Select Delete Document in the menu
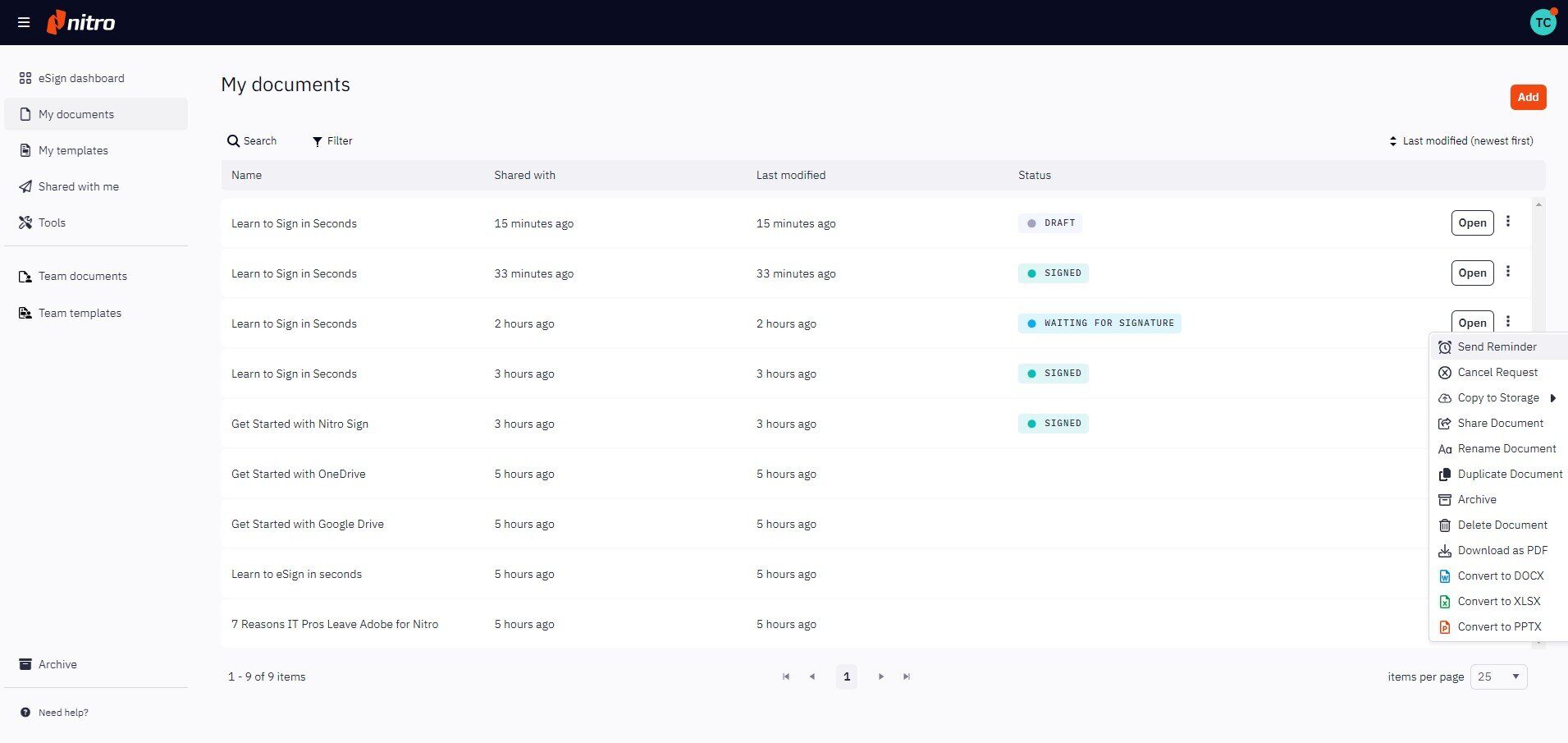Viewport: 1568px width, 743px height. point(1502,525)
